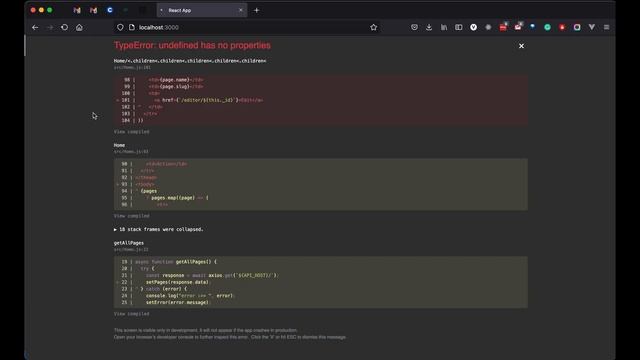Open src/Home.js link under getAllPages
This screenshot has width=640, height=360.
coord(131,249)
